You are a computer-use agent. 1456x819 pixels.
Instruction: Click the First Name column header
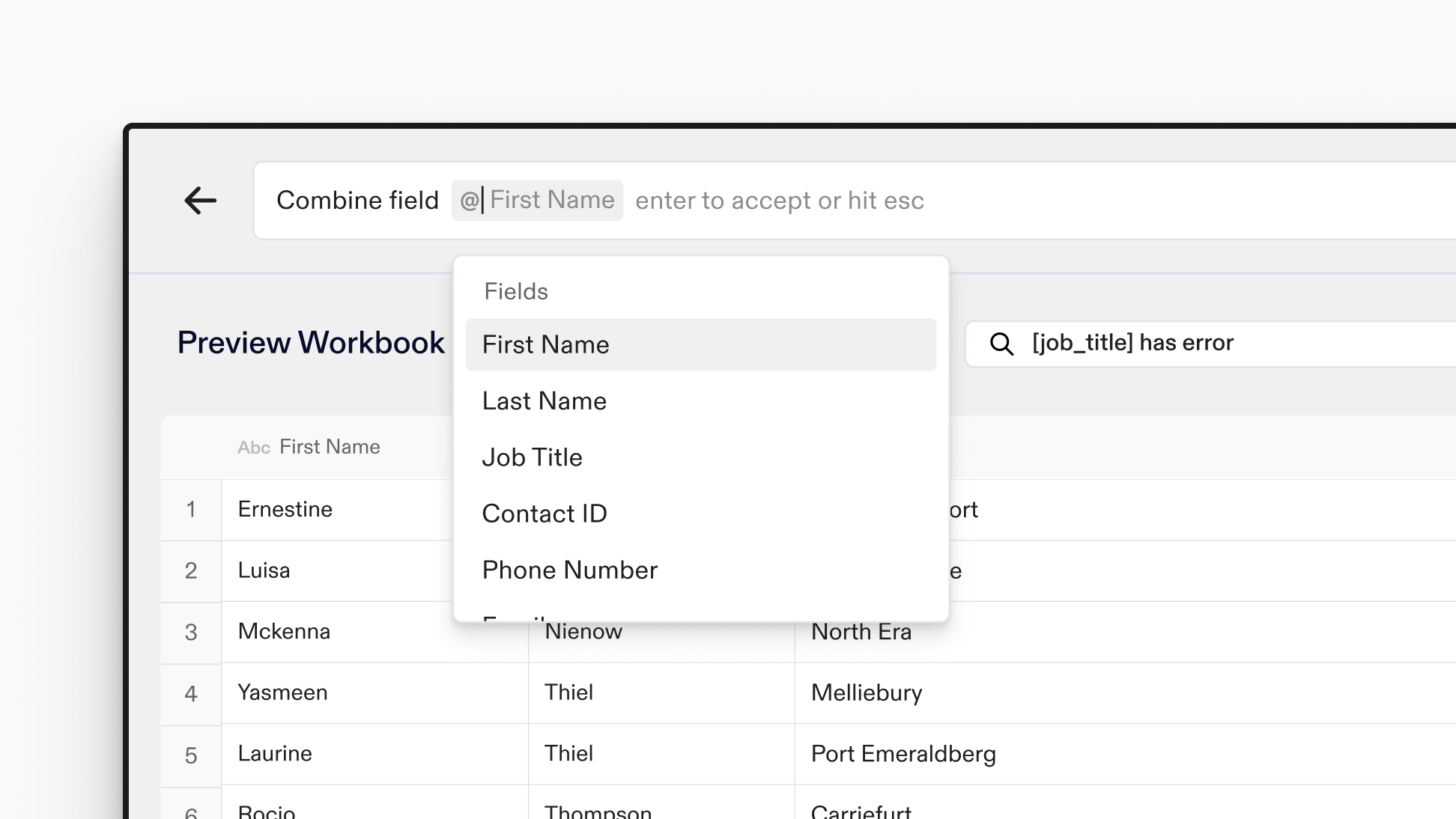[330, 447]
